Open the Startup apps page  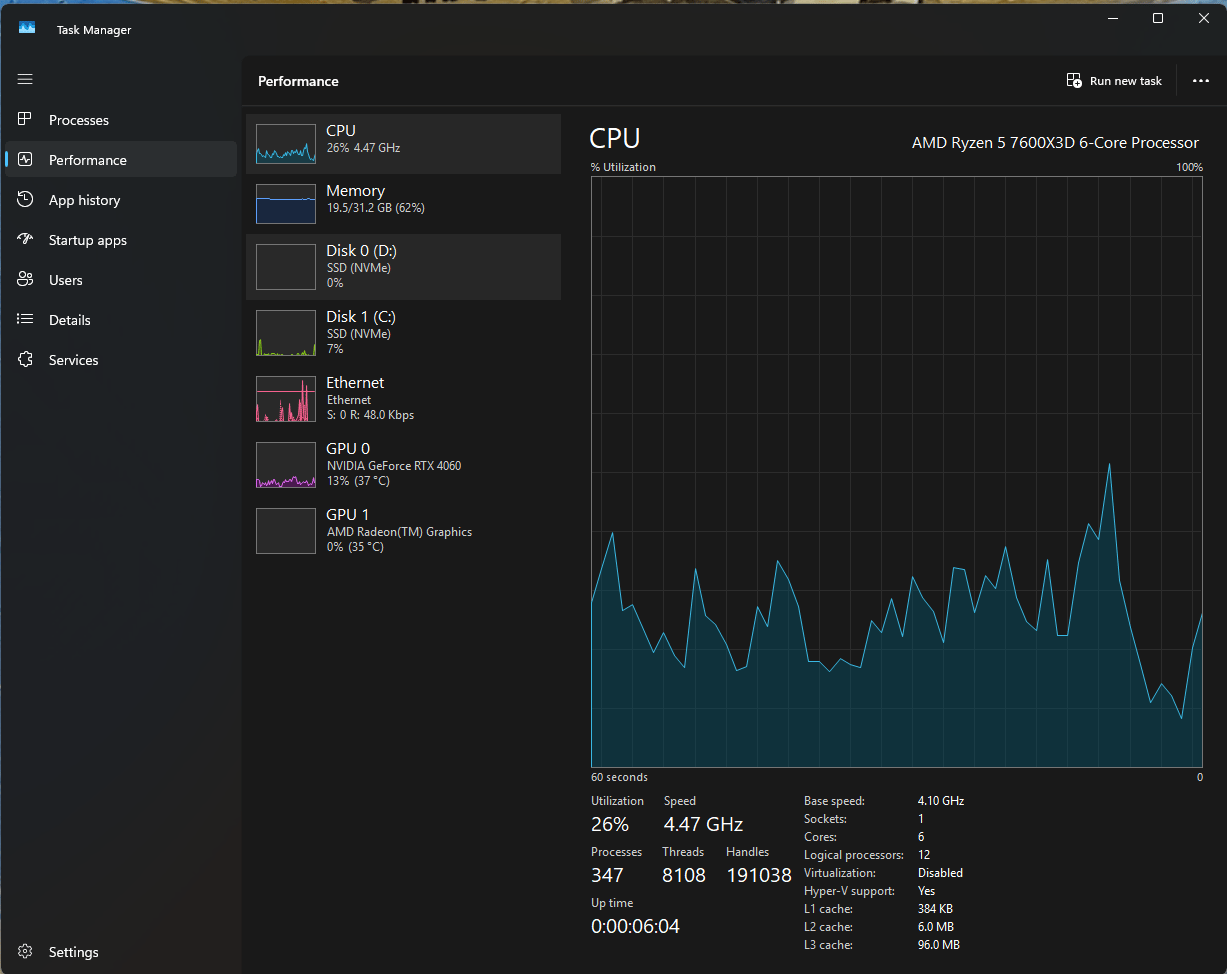(x=121, y=240)
